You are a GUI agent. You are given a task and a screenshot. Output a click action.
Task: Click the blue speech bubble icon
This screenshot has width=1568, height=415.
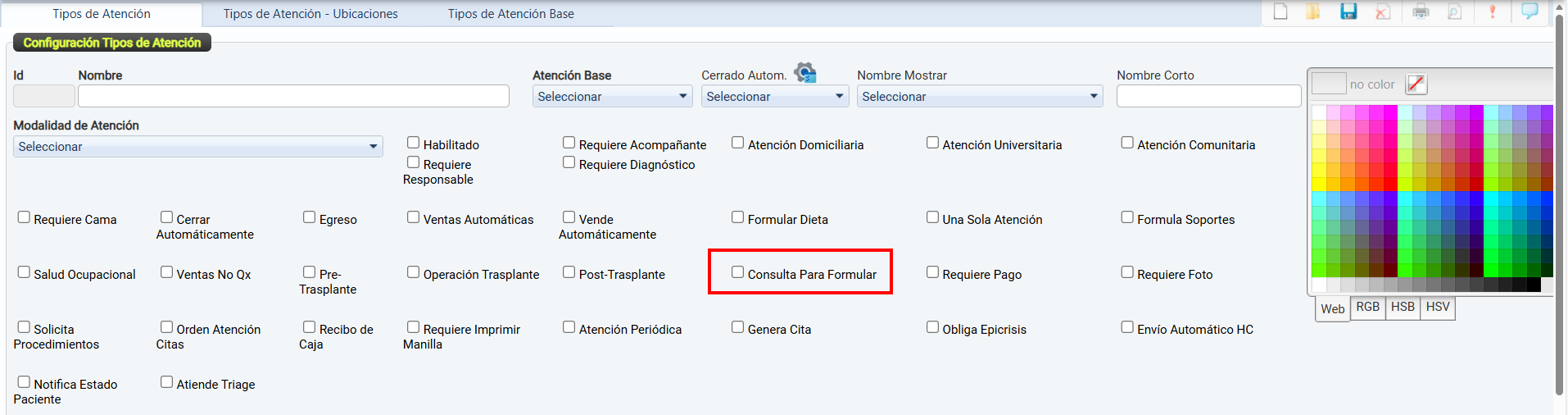1529,11
